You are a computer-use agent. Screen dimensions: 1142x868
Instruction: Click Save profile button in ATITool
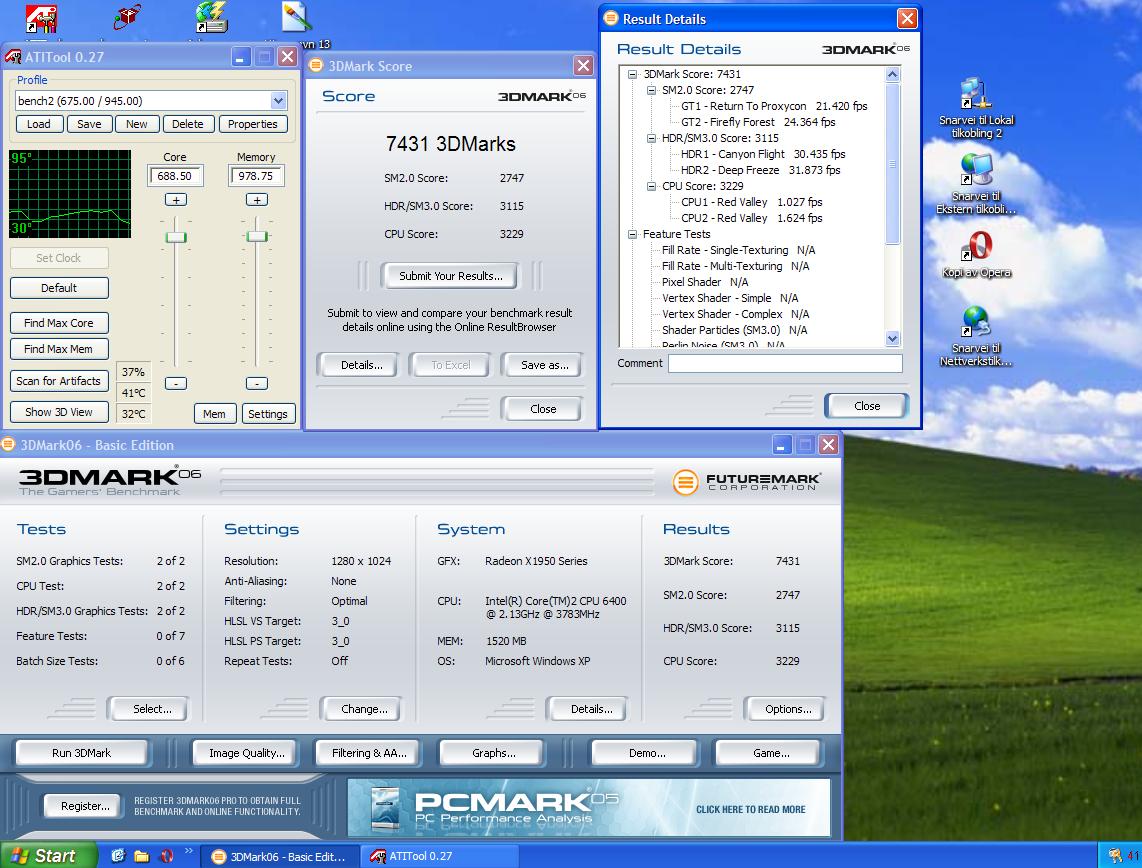pyautogui.click(x=90, y=124)
